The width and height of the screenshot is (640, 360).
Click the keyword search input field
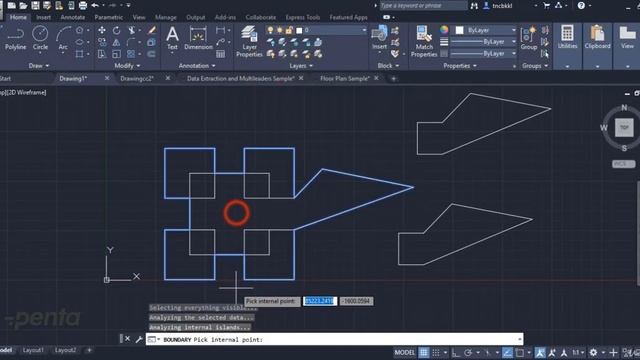(423, 5)
